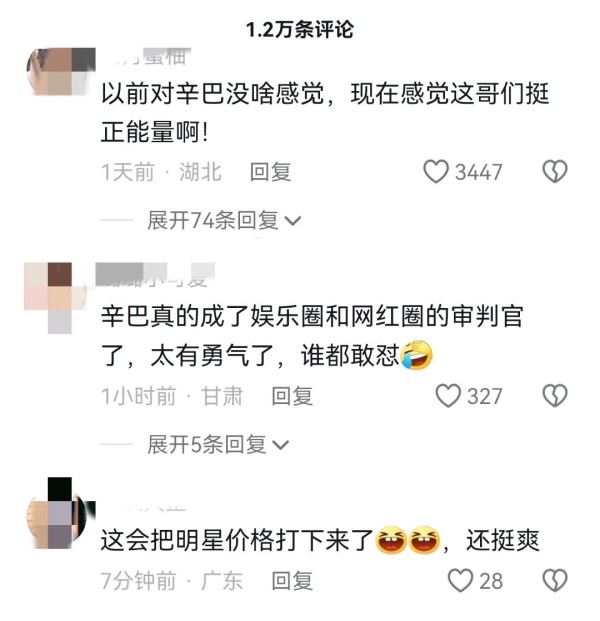Open the second commenter's avatar
Image resolution: width=600 pixels, height=621 pixels.
click(x=55, y=298)
